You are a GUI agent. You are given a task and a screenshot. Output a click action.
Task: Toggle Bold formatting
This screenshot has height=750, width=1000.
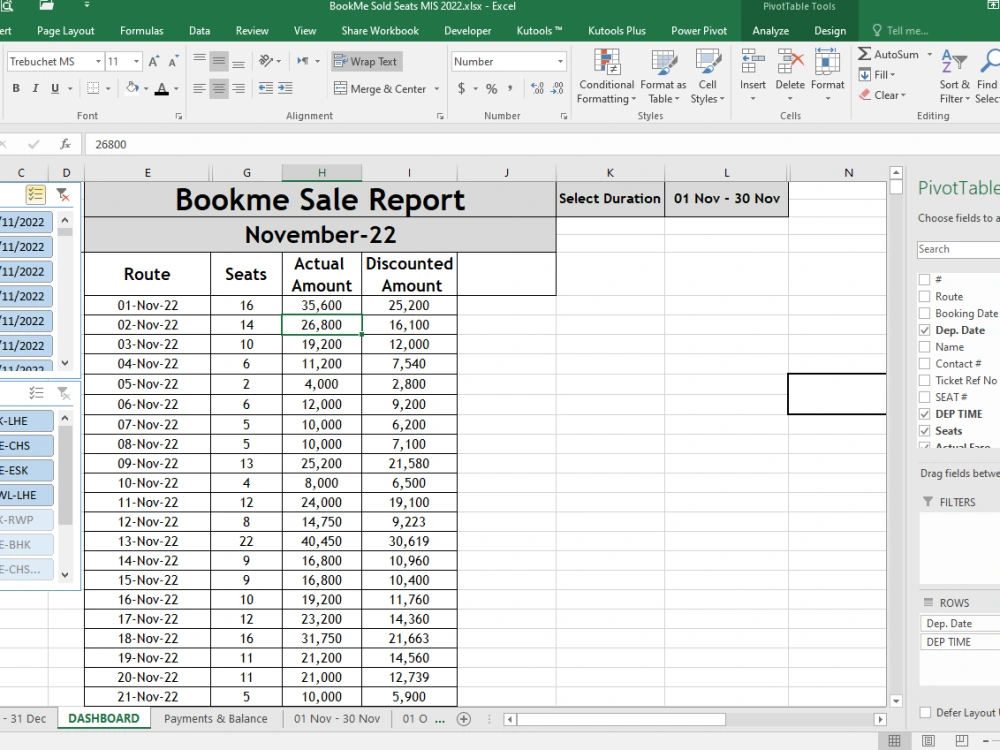pyautogui.click(x=16, y=89)
